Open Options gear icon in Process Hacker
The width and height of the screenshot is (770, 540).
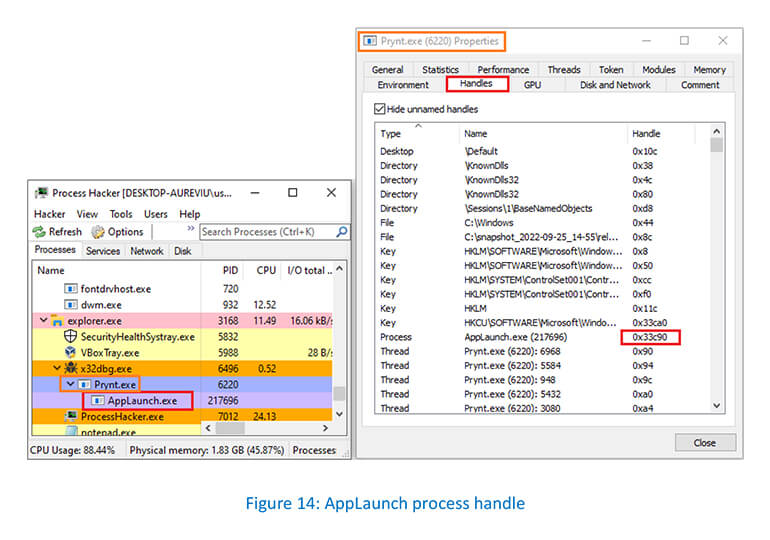point(98,232)
